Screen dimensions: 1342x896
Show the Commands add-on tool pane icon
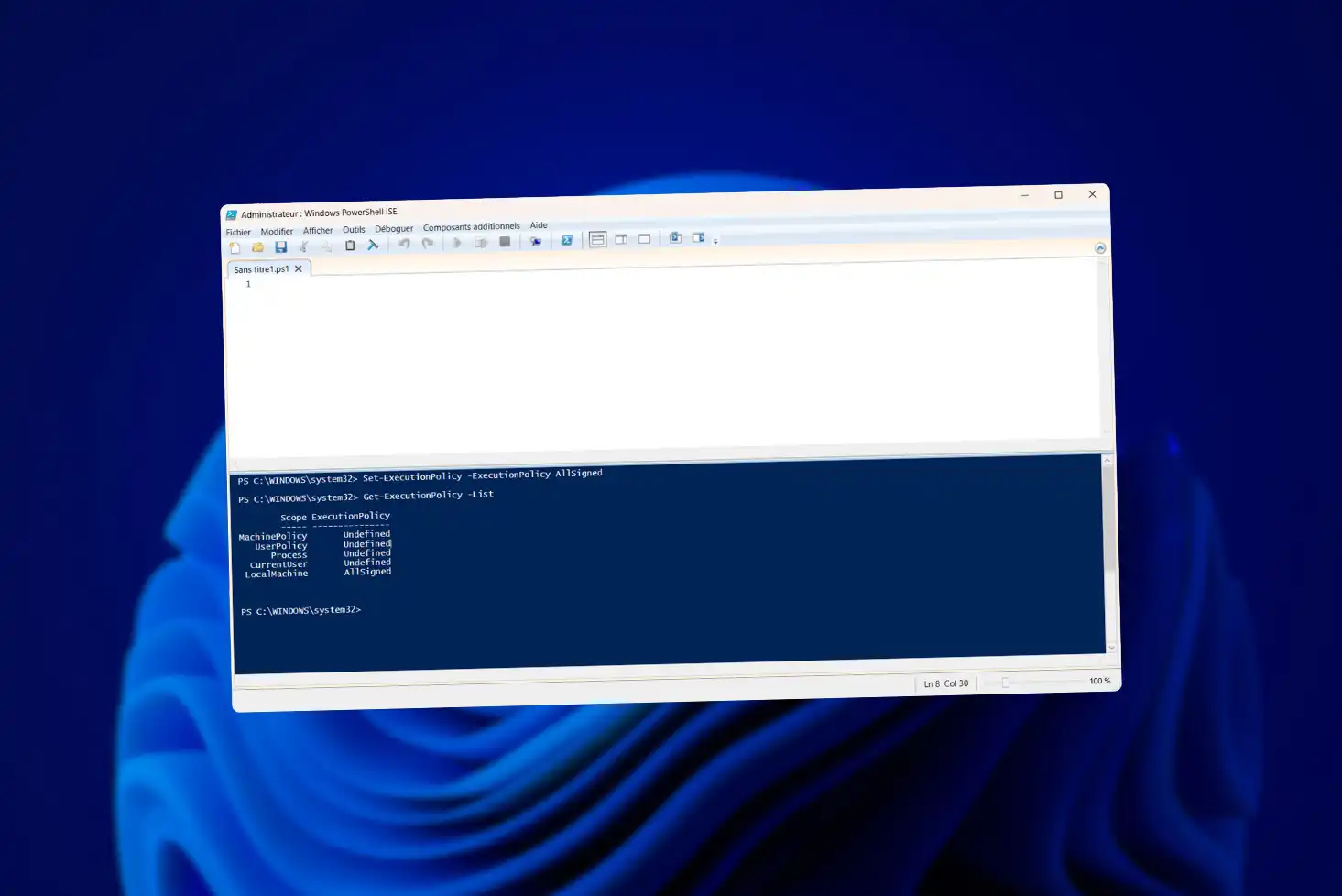(698, 237)
